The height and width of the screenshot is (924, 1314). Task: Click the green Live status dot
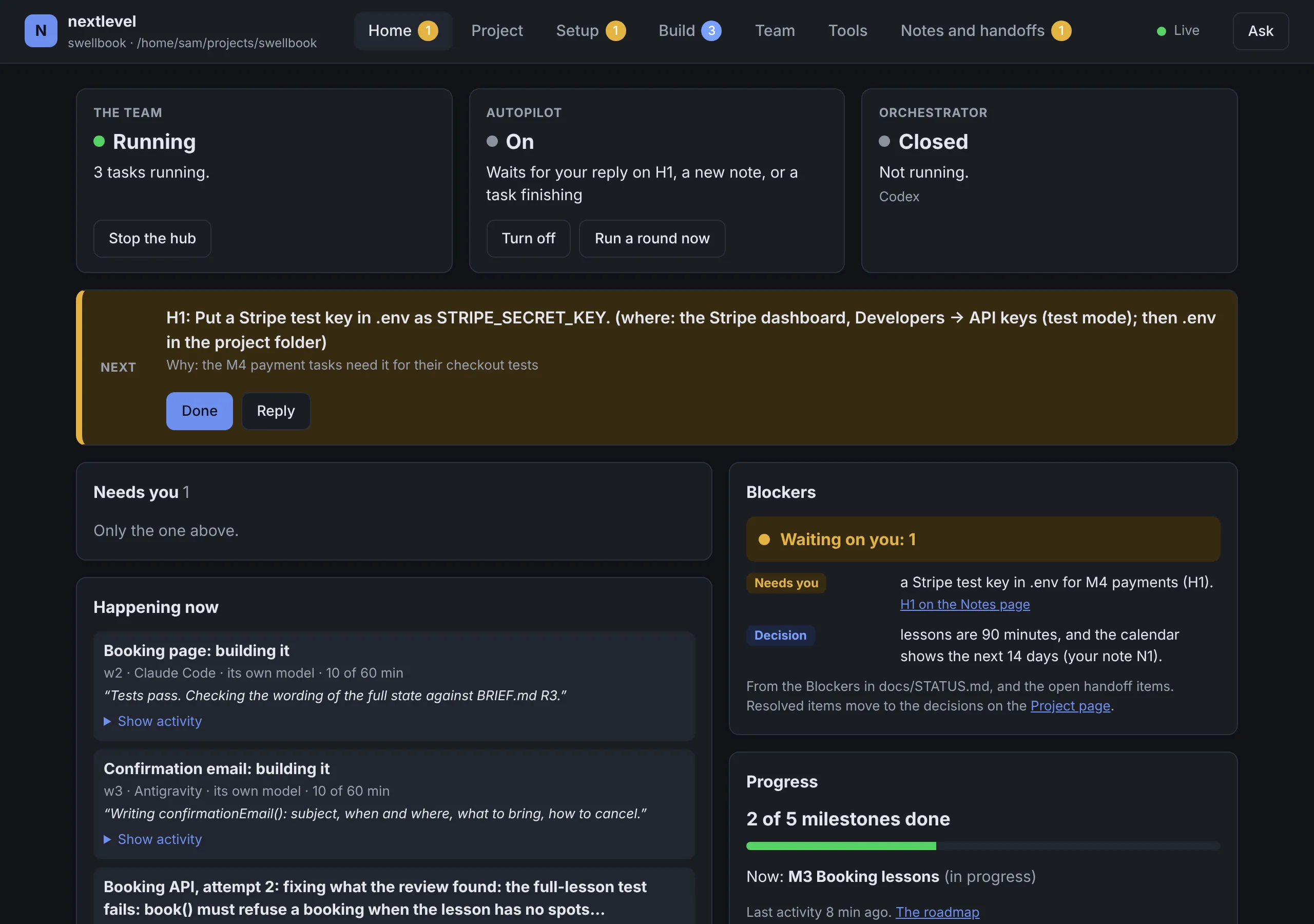1161,31
